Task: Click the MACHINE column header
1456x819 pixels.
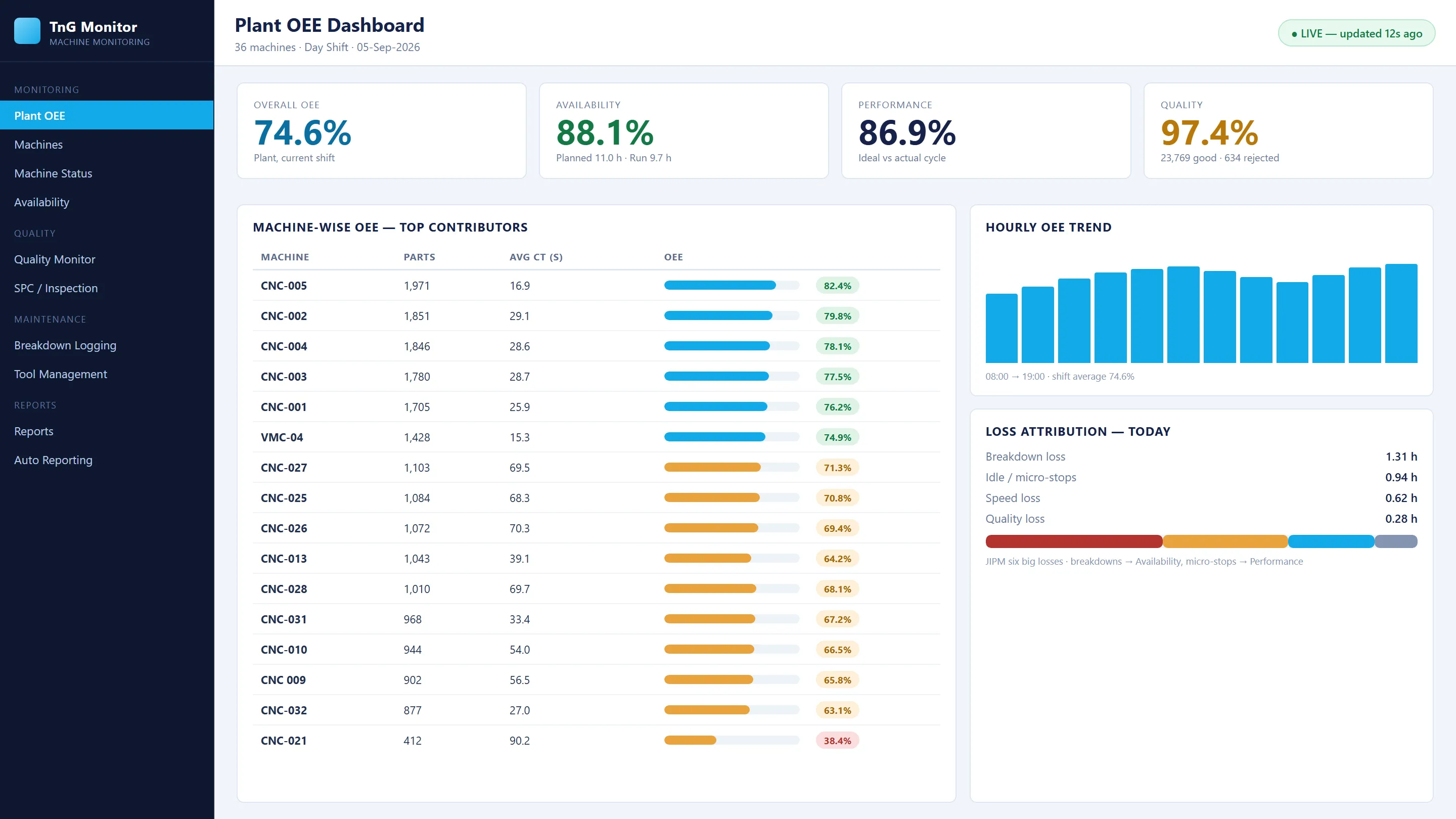Action: pos(285,257)
